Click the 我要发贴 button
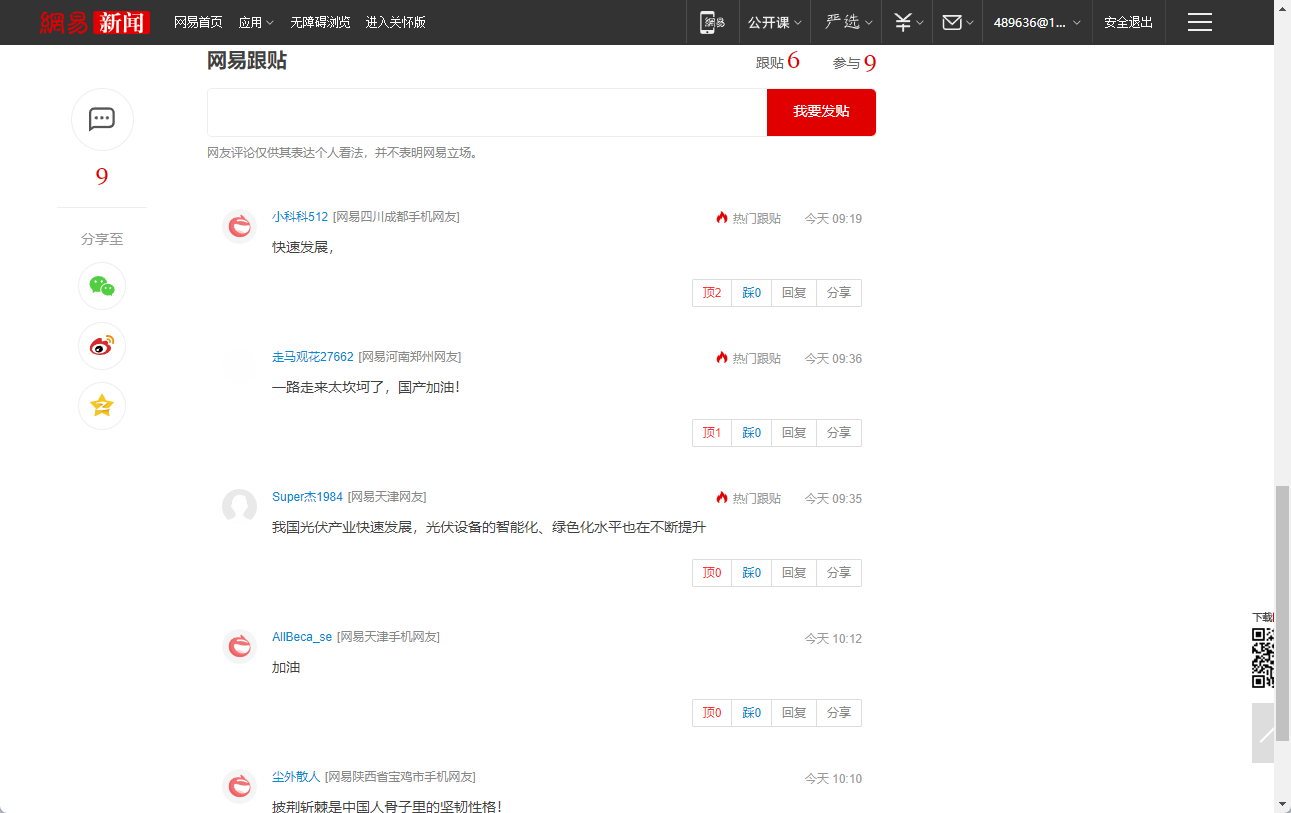The width and height of the screenshot is (1291, 813). (821, 112)
